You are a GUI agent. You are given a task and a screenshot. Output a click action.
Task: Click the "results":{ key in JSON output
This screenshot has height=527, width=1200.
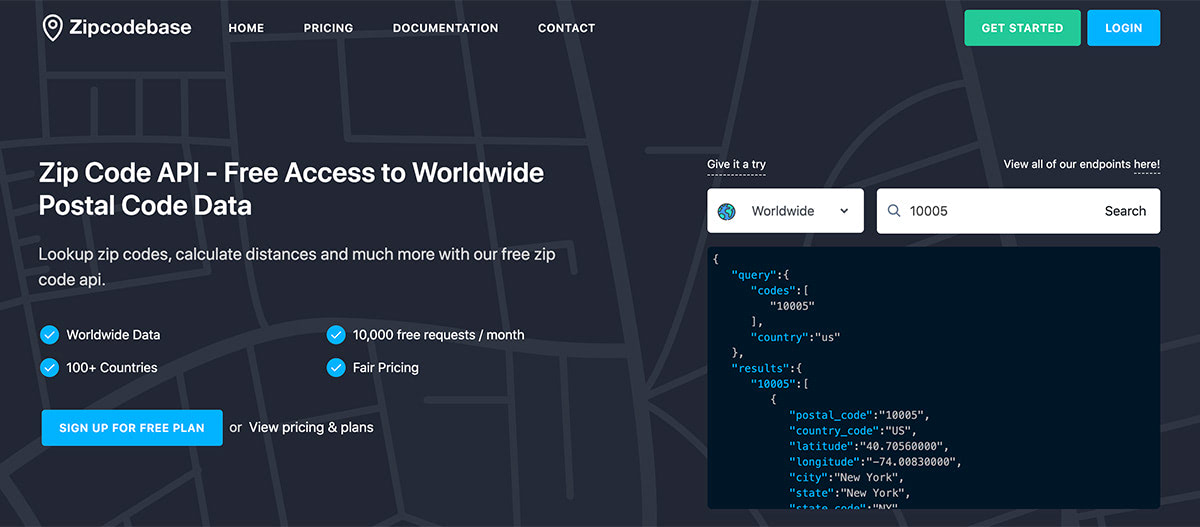(766, 368)
